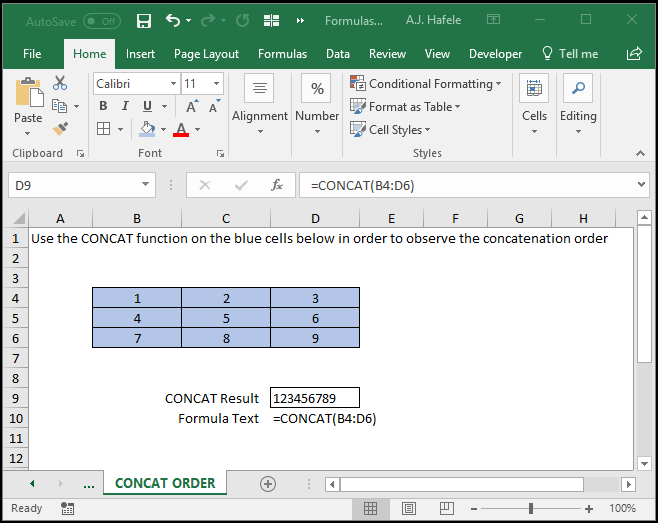Image resolution: width=658 pixels, height=523 pixels.
Task: Click the Cut scissors icon
Action: 60,83
